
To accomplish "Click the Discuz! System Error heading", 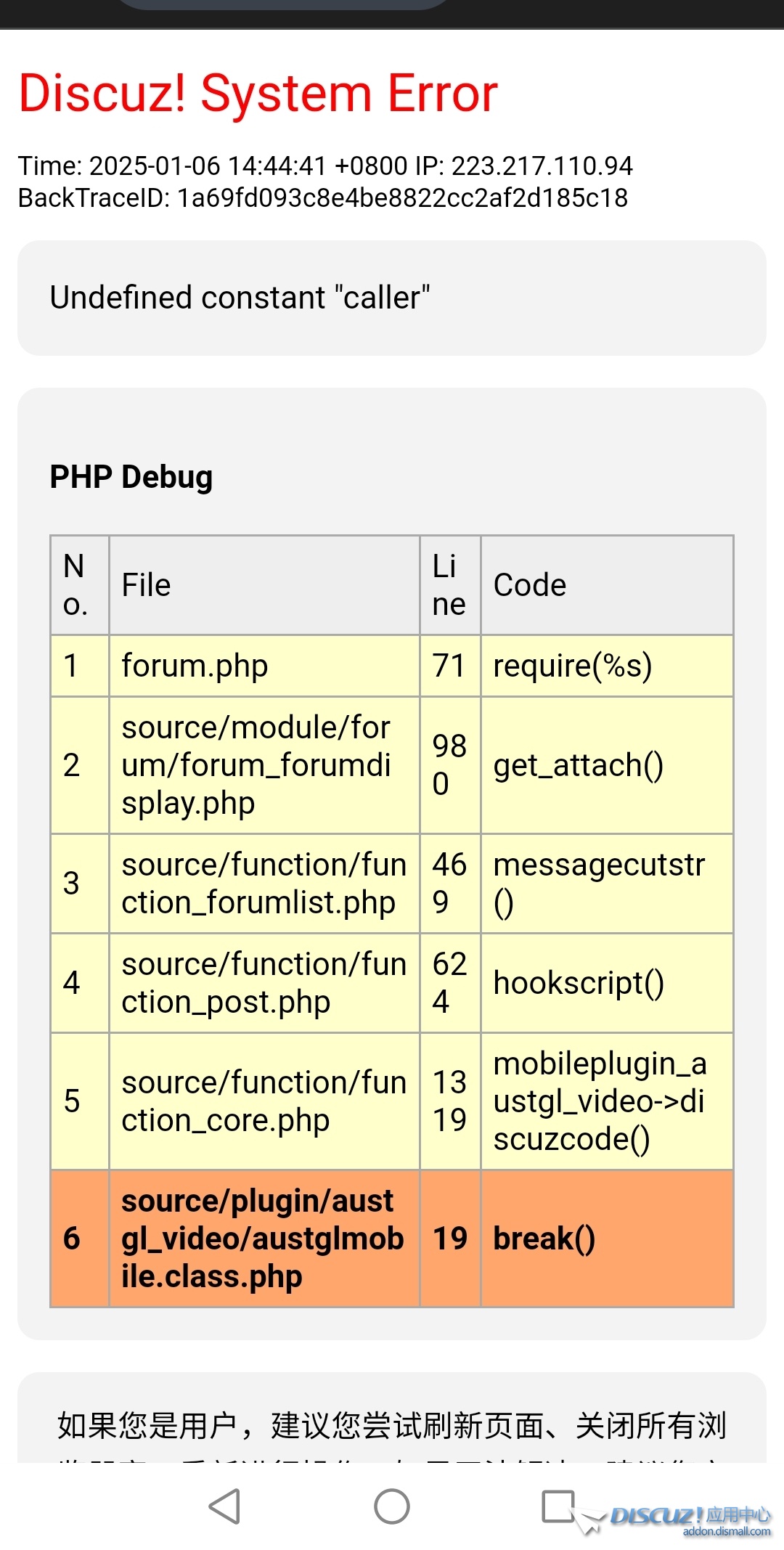I will 258,93.
